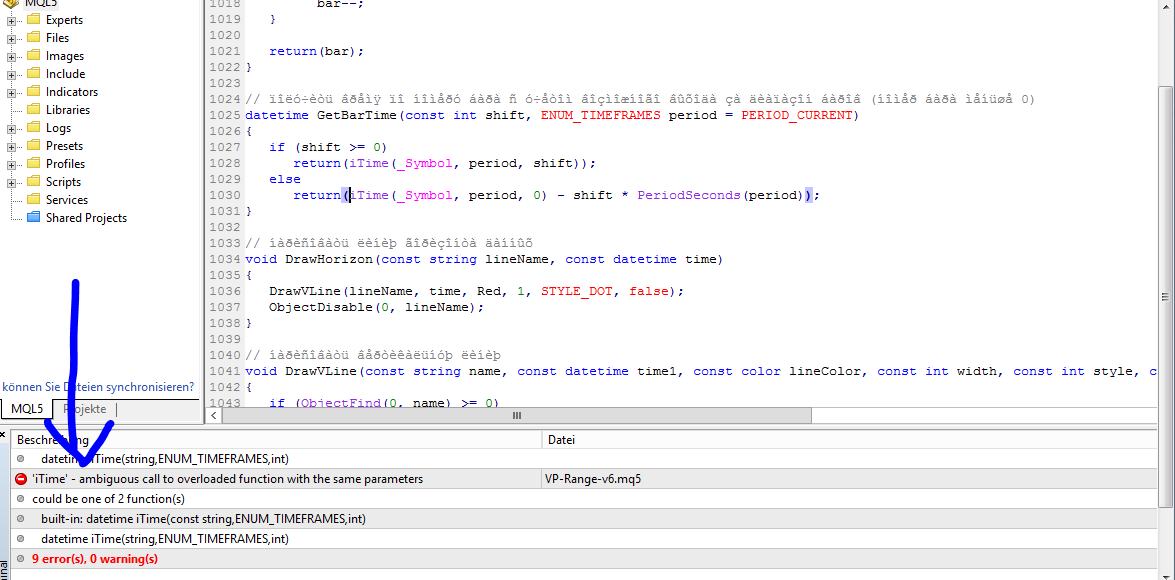Expand the Logs tree node
The height and width of the screenshot is (580, 1175).
11,128
